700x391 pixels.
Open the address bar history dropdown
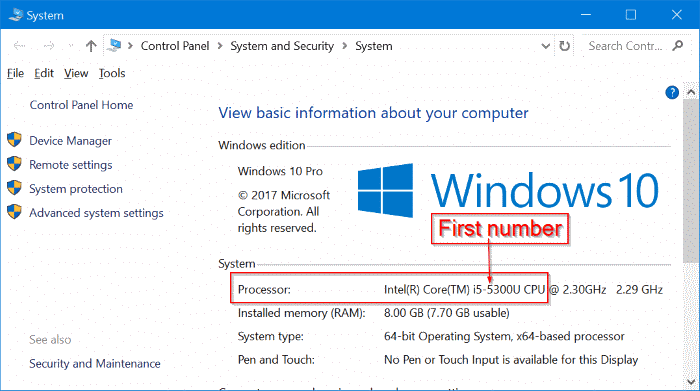click(x=545, y=46)
